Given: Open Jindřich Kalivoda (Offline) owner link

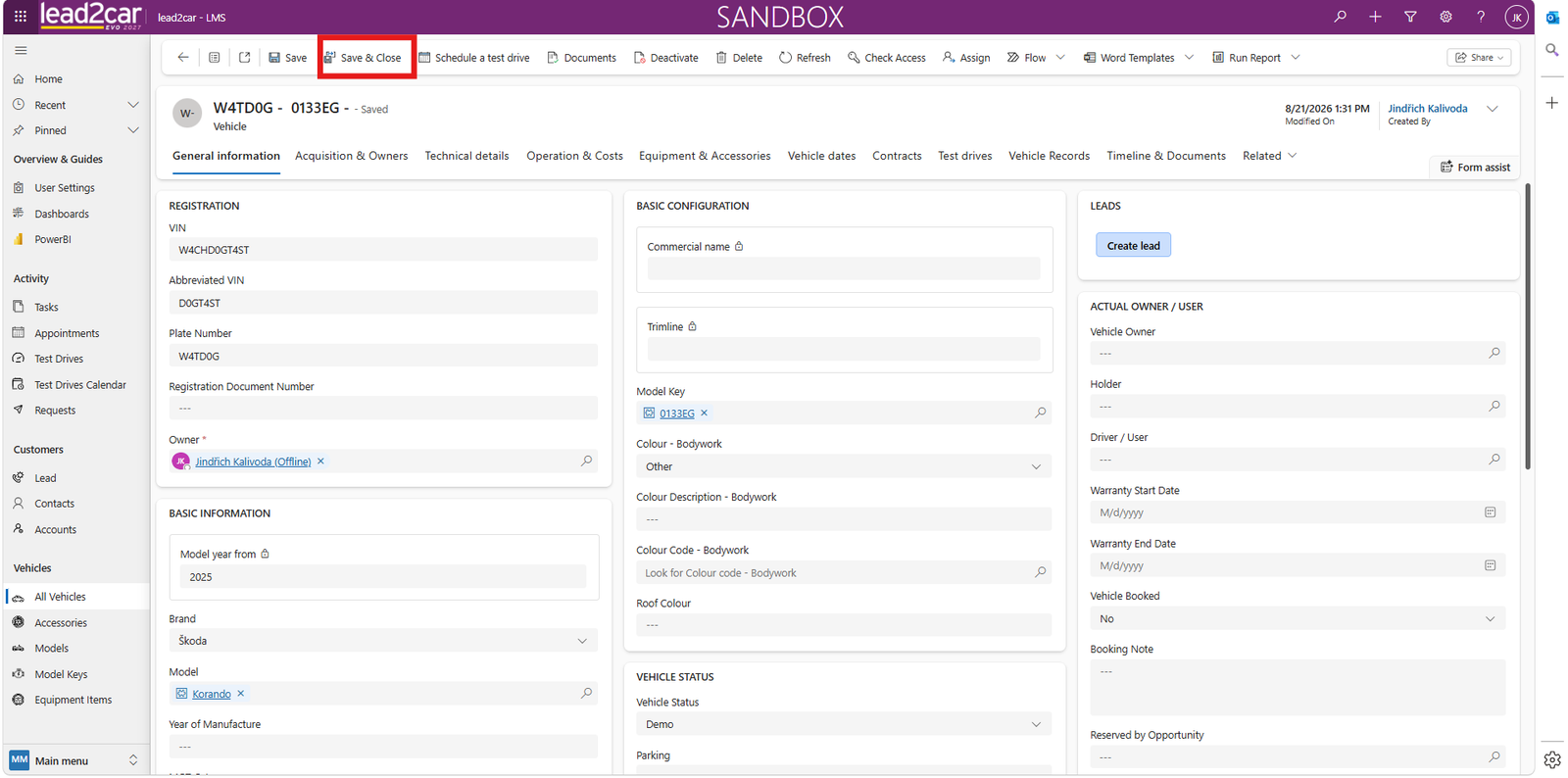Looking at the screenshot, I should [253, 462].
